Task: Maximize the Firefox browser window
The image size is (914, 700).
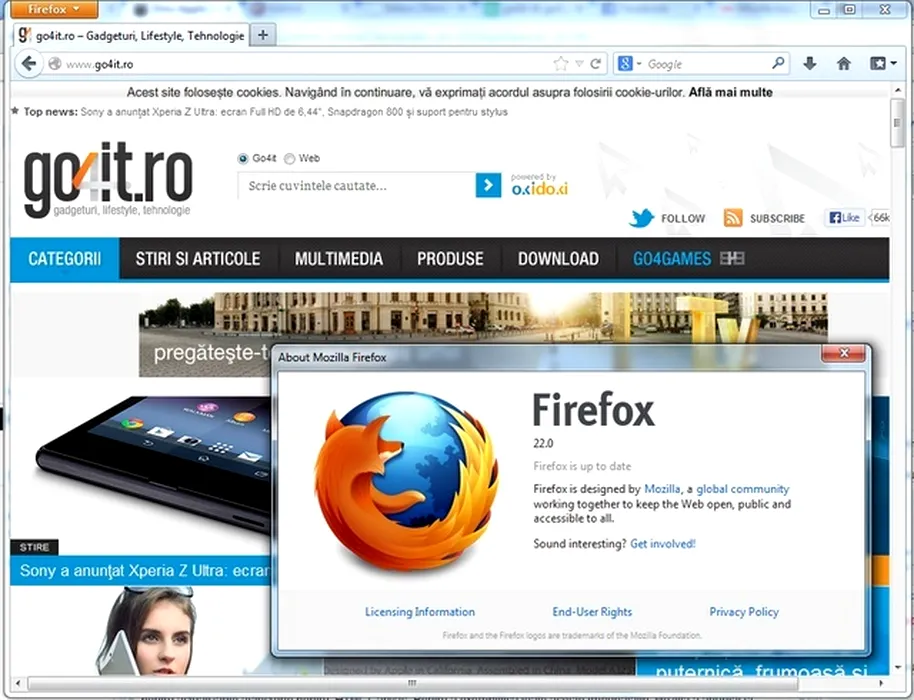Action: click(850, 9)
